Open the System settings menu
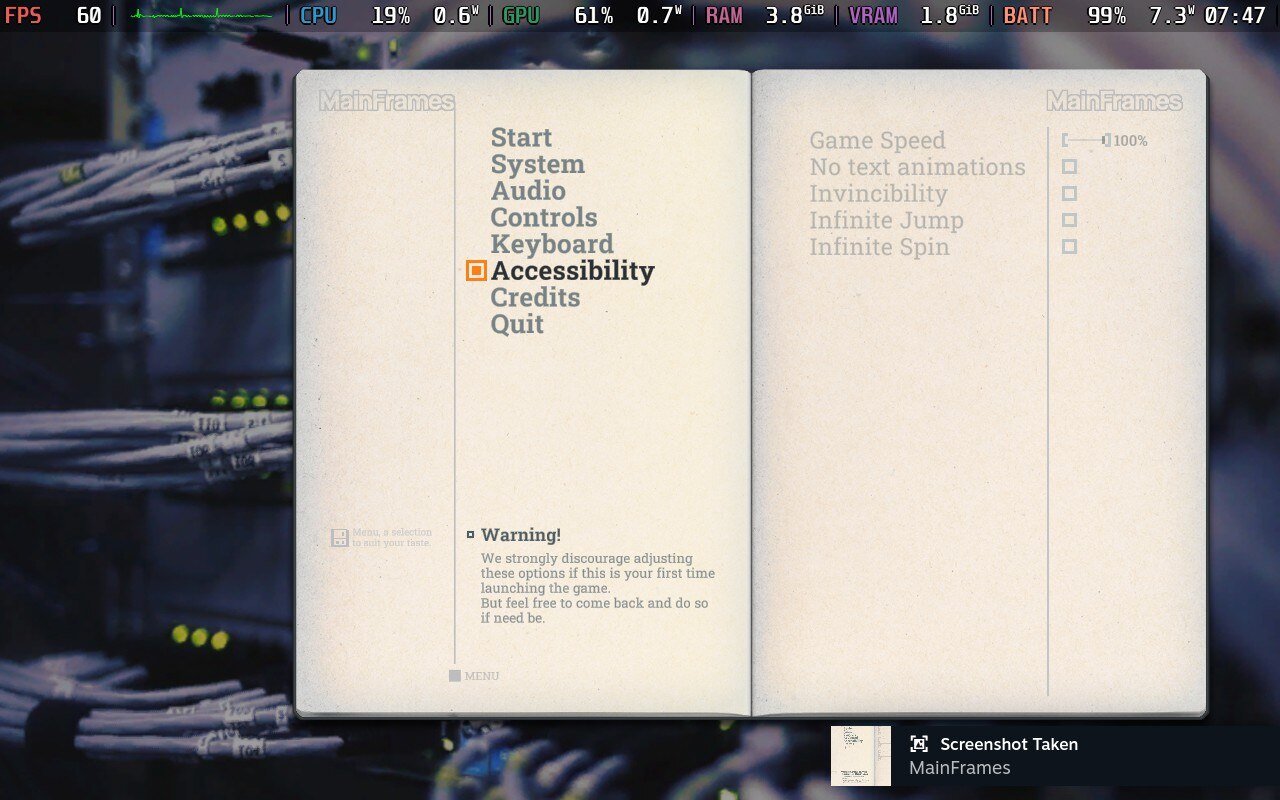The image size is (1280, 800). (x=537, y=165)
